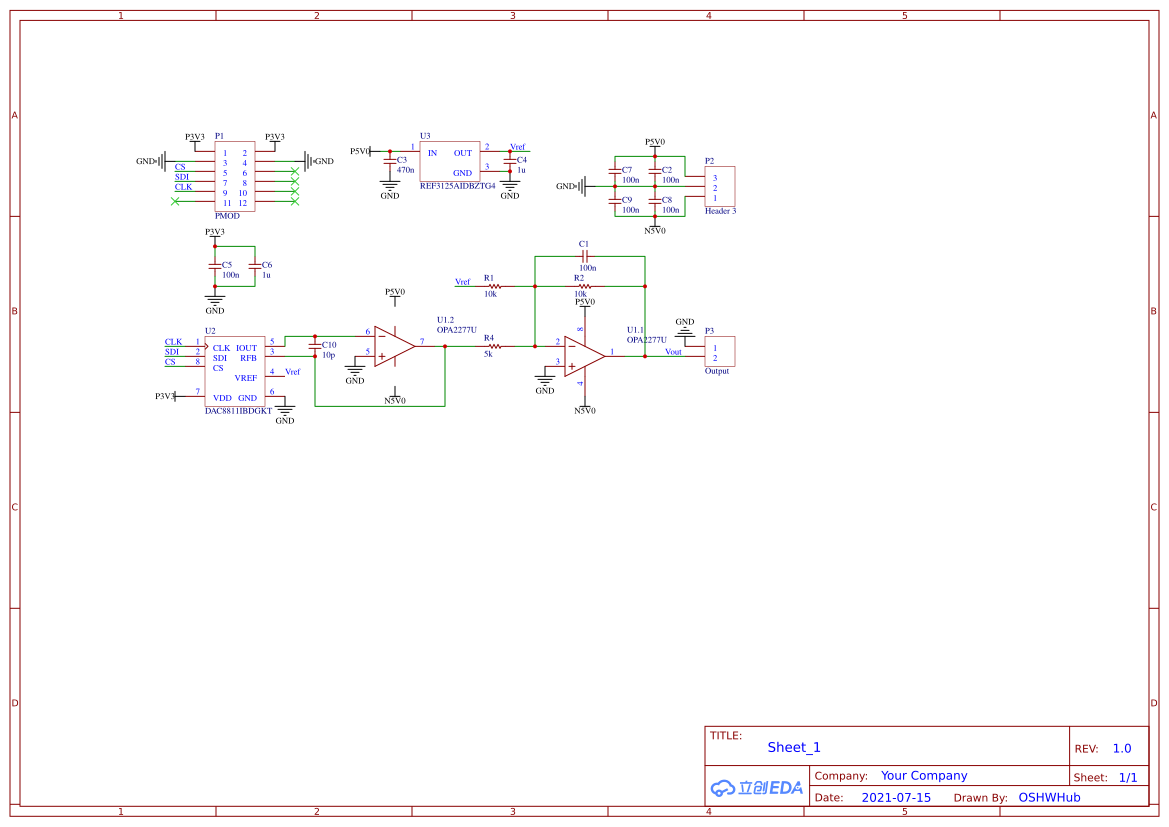The image size is (1169, 827).
Task: Select the R2 10k feedback resistor
Action: tap(583, 286)
